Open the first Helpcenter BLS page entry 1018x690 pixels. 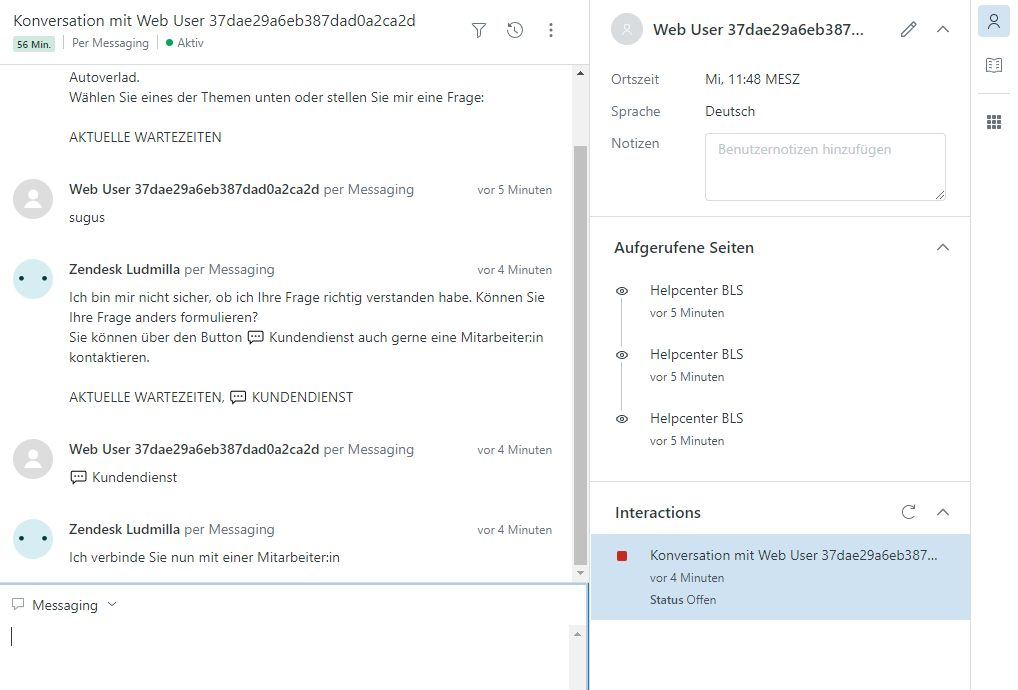tap(696, 291)
